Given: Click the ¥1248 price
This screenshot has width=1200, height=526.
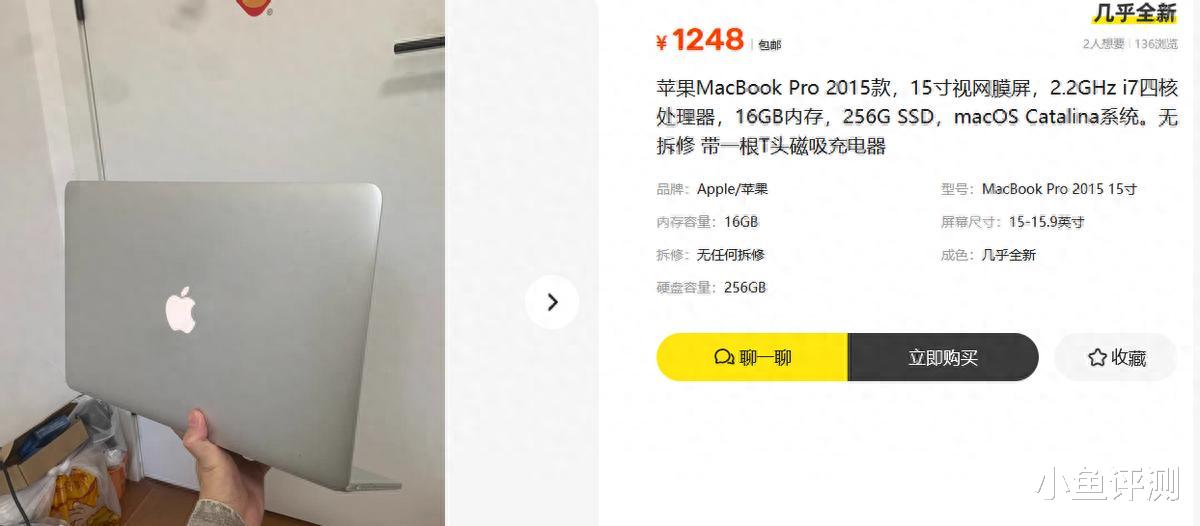Looking at the screenshot, I should [x=700, y=40].
